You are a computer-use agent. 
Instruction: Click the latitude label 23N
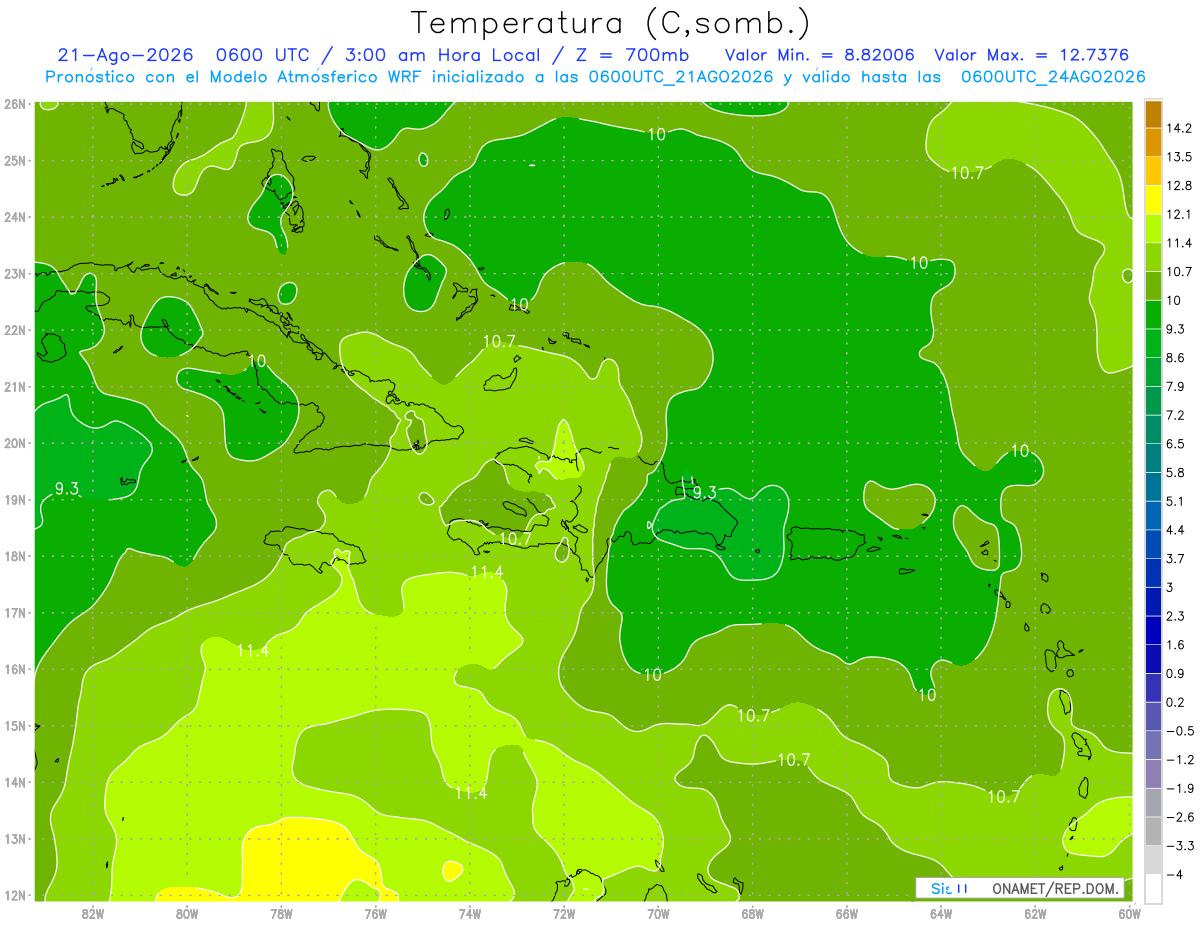coord(14,273)
